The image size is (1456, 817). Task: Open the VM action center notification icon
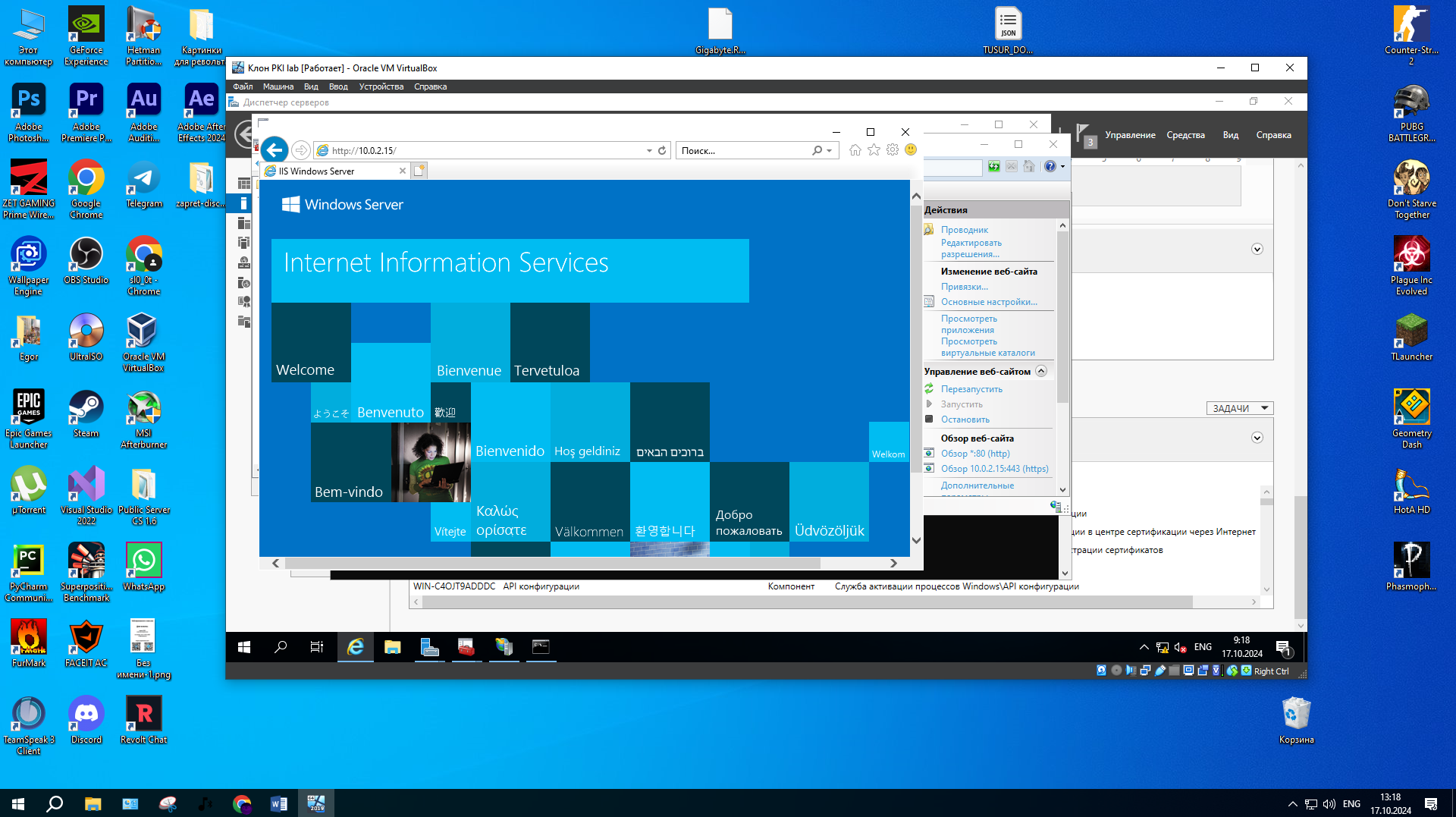pos(1283,648)
